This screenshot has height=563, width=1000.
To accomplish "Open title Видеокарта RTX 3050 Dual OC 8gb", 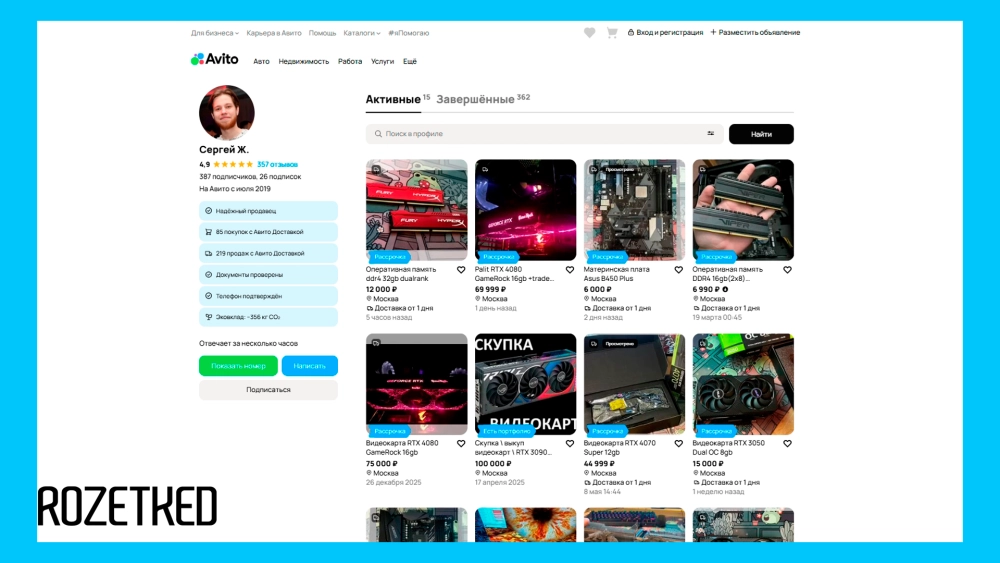I will [x=728, y=448].
